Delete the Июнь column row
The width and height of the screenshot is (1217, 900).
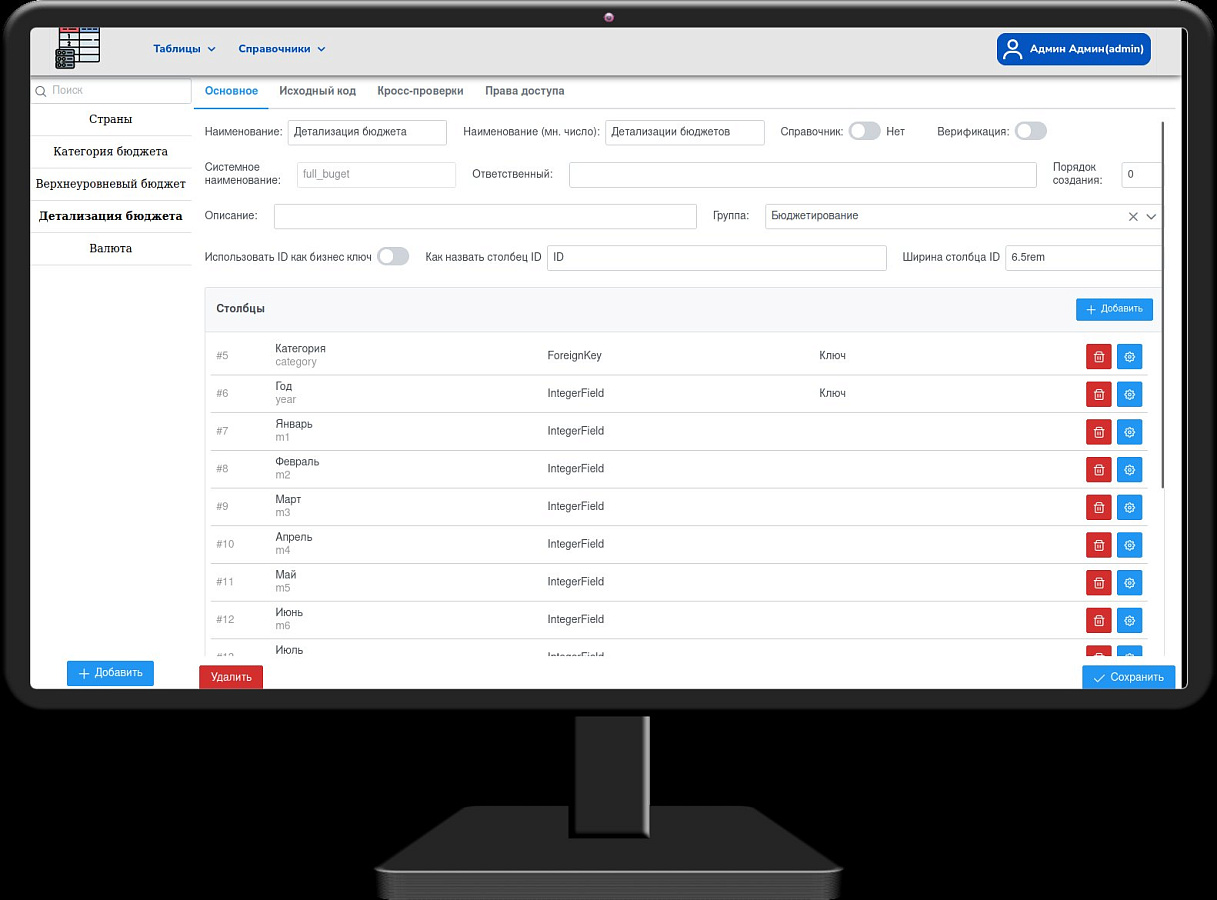[1099, 621]
